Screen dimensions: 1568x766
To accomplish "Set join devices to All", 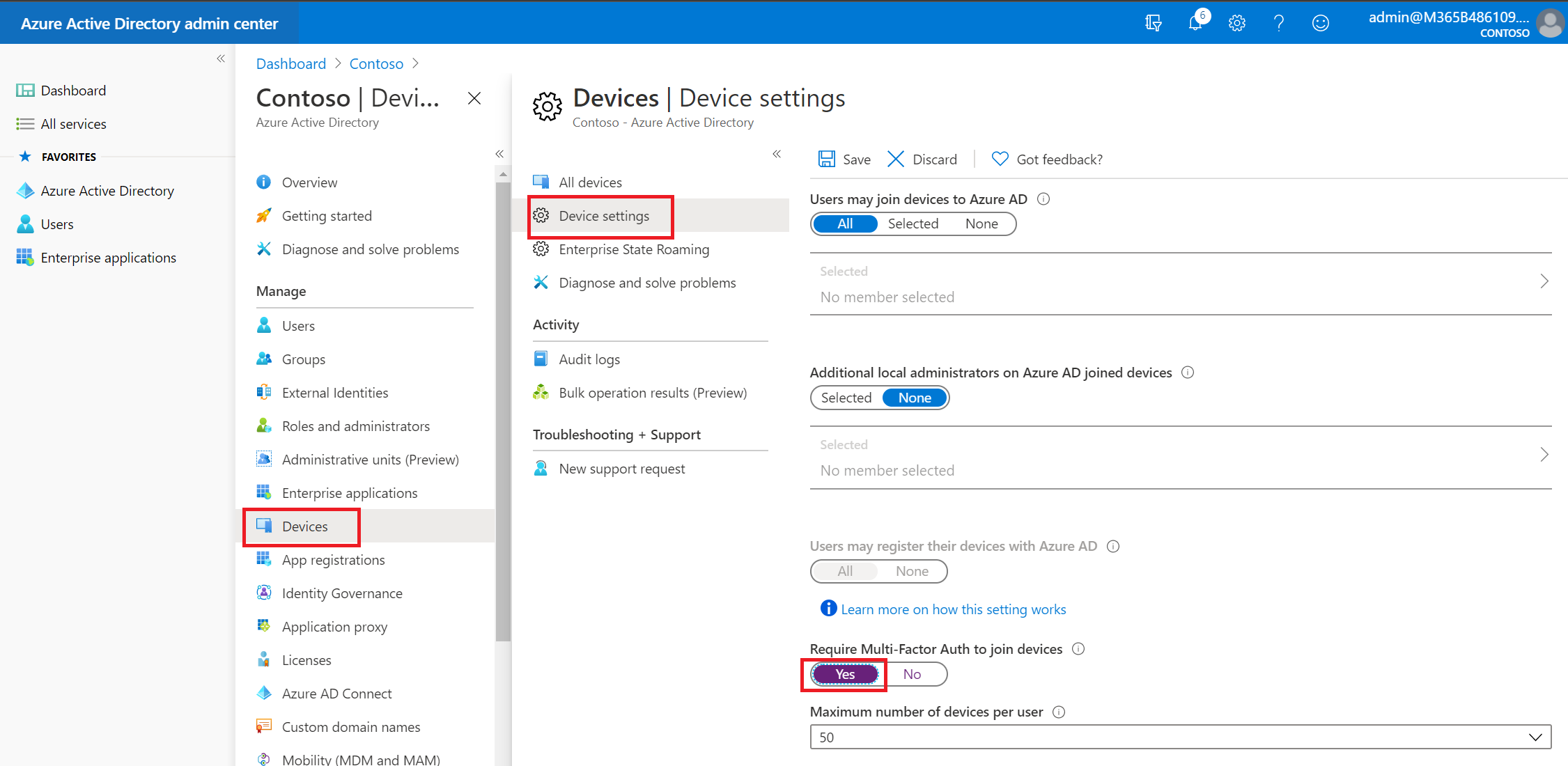I will (845, 224).
